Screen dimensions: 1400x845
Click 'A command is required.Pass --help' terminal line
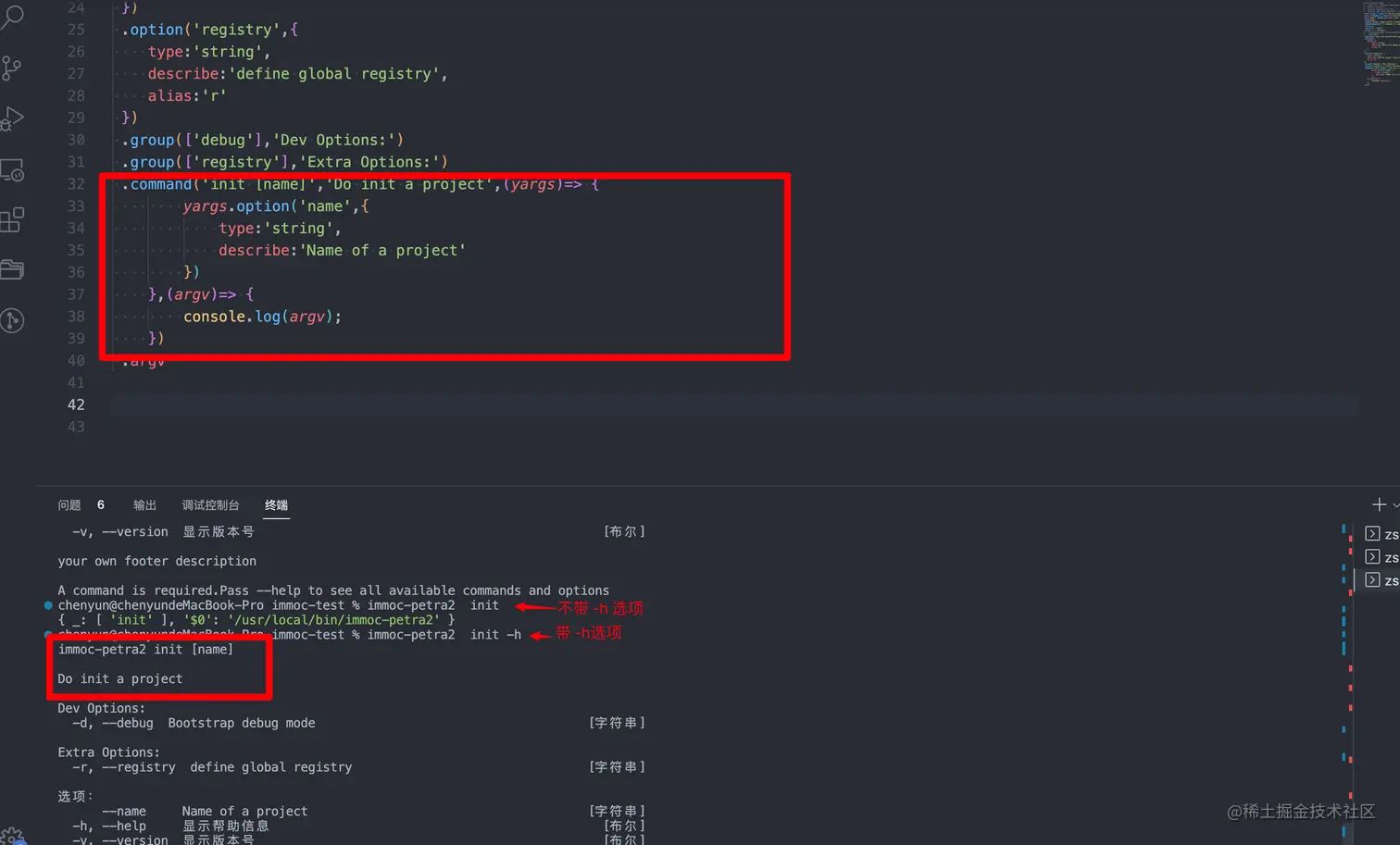point(333,590)
